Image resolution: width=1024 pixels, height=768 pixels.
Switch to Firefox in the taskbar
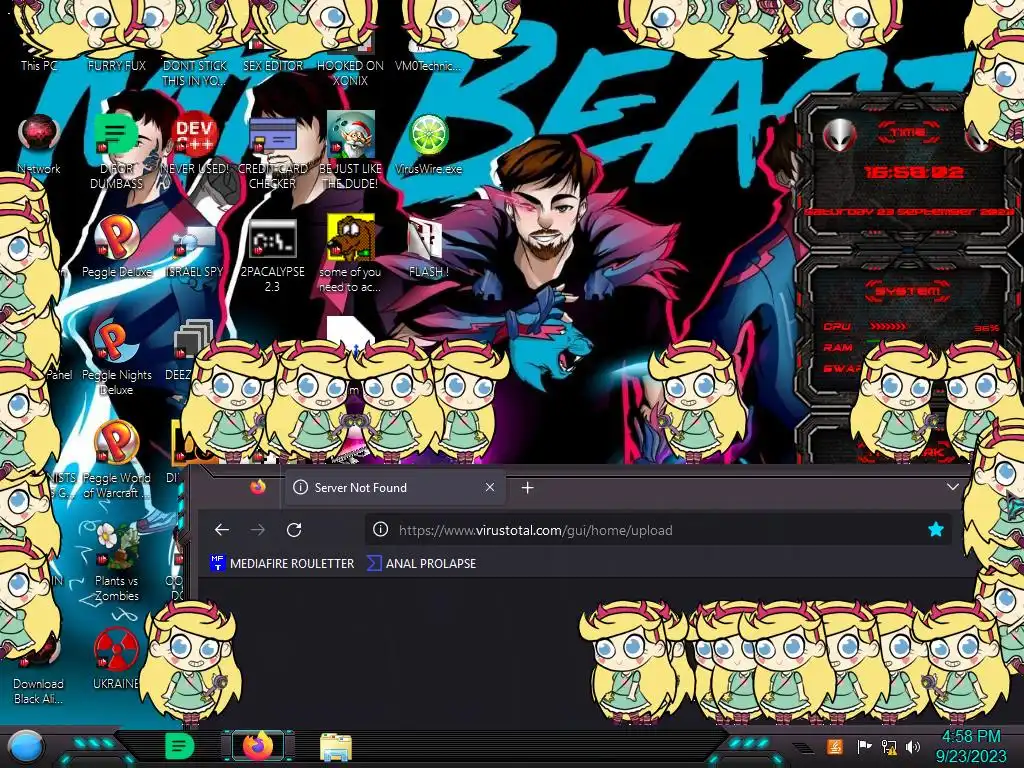(258, 746)
